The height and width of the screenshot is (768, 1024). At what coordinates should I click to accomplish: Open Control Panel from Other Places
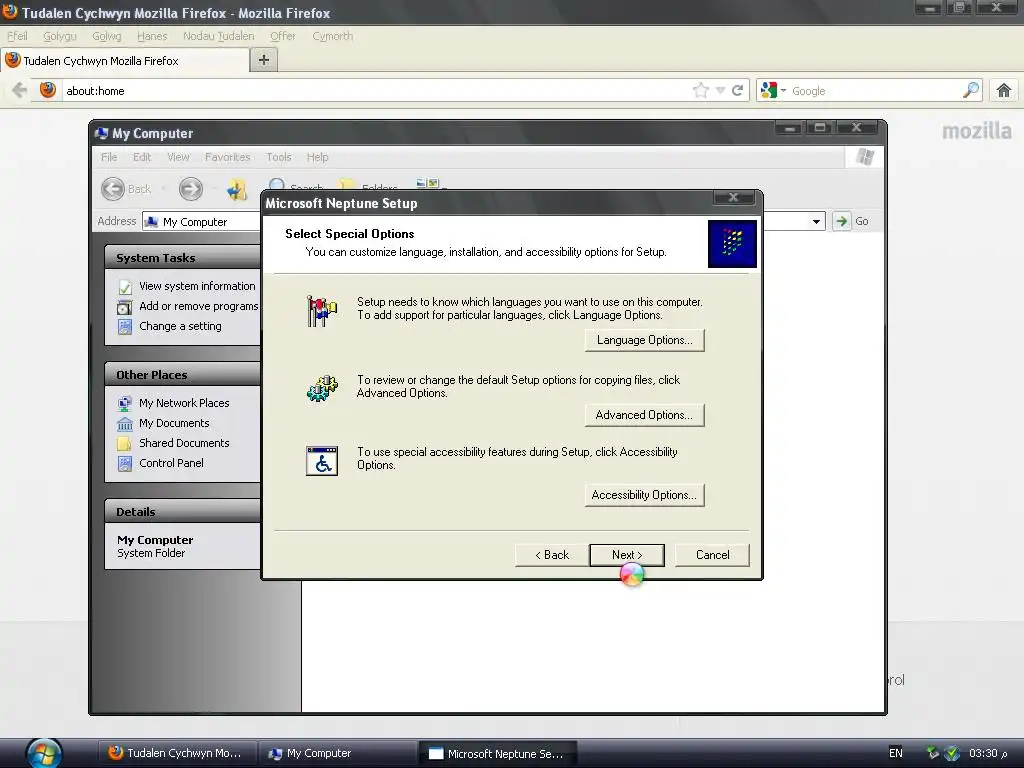tap(171, 463)
